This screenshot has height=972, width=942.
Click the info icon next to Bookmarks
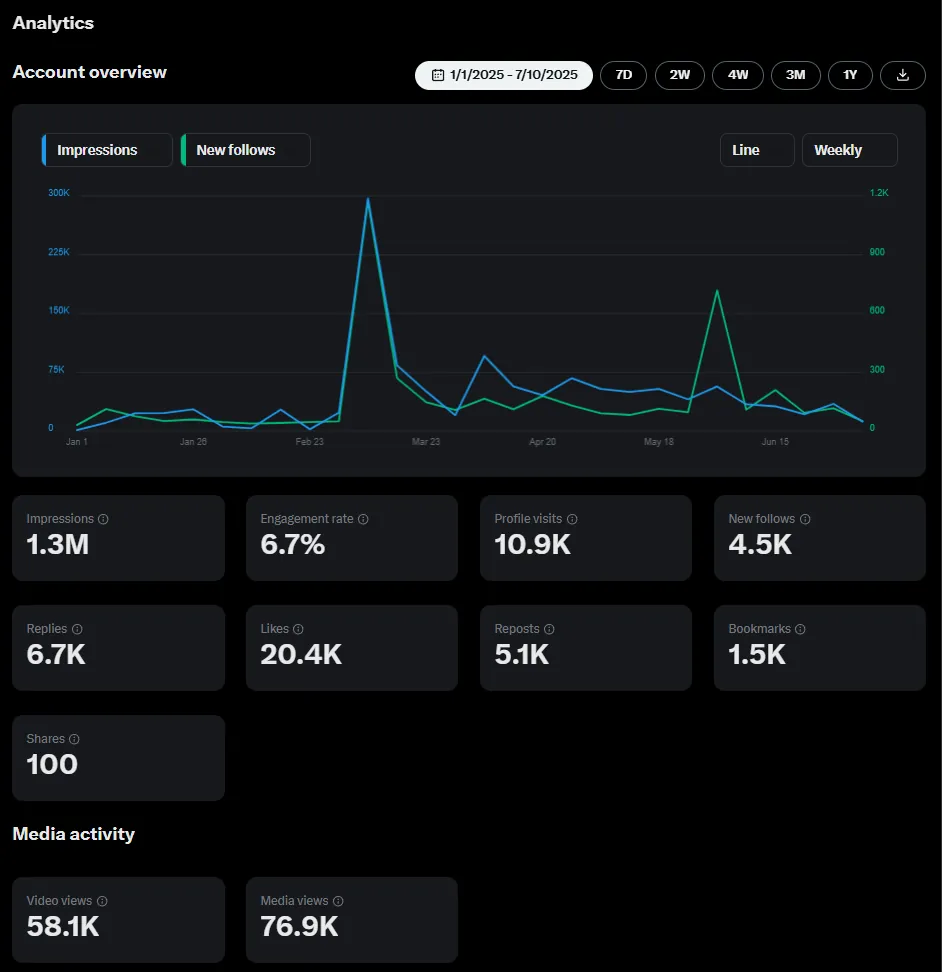800,629
